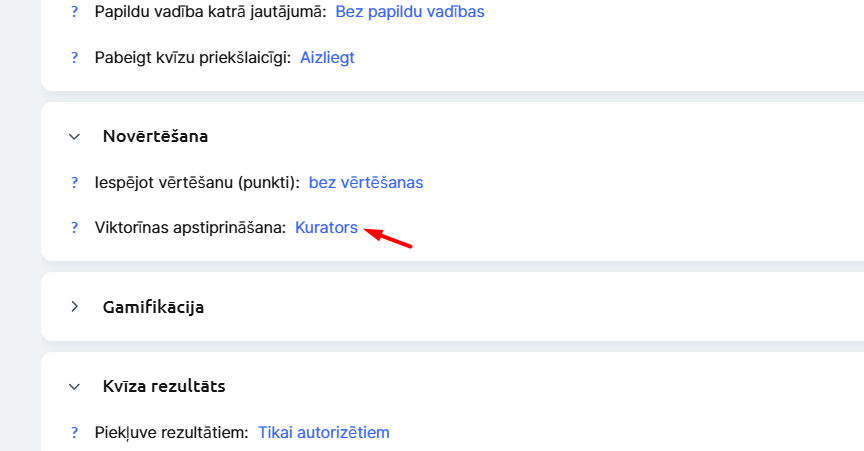Click the 'Kurators' value link
864x451 pixels.
(x=326, y=228)
